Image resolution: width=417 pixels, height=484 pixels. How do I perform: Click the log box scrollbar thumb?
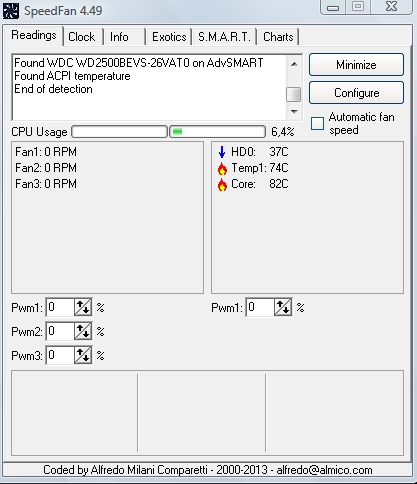click(294, 94)
